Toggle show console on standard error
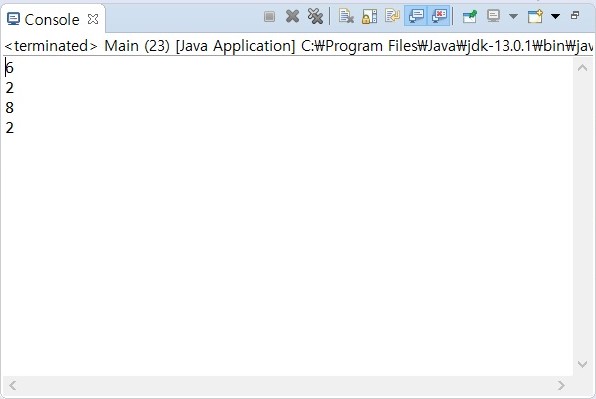596x399 pixels. click(x=439, y=16)
